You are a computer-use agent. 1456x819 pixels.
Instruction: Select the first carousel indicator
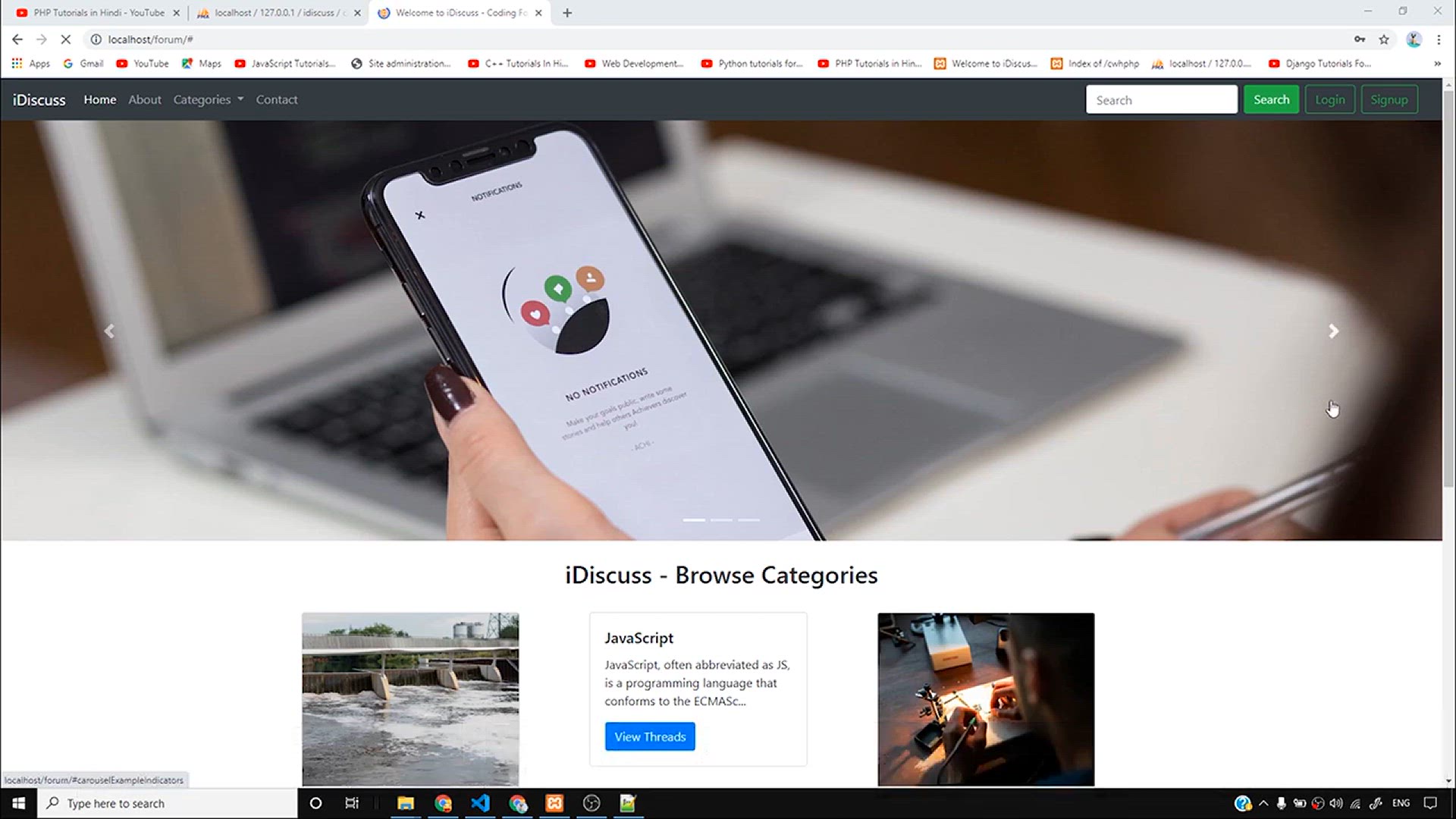694,520
